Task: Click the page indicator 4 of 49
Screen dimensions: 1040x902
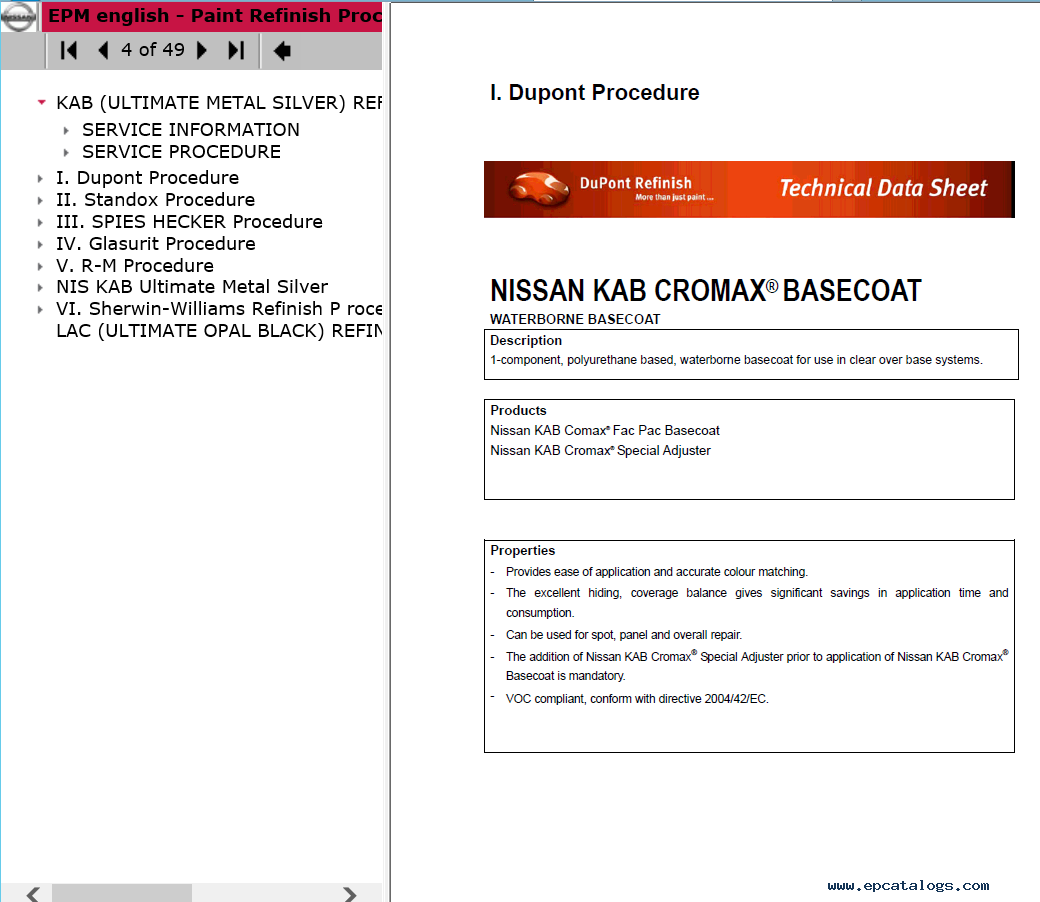Action: click(x=153, y=50)
